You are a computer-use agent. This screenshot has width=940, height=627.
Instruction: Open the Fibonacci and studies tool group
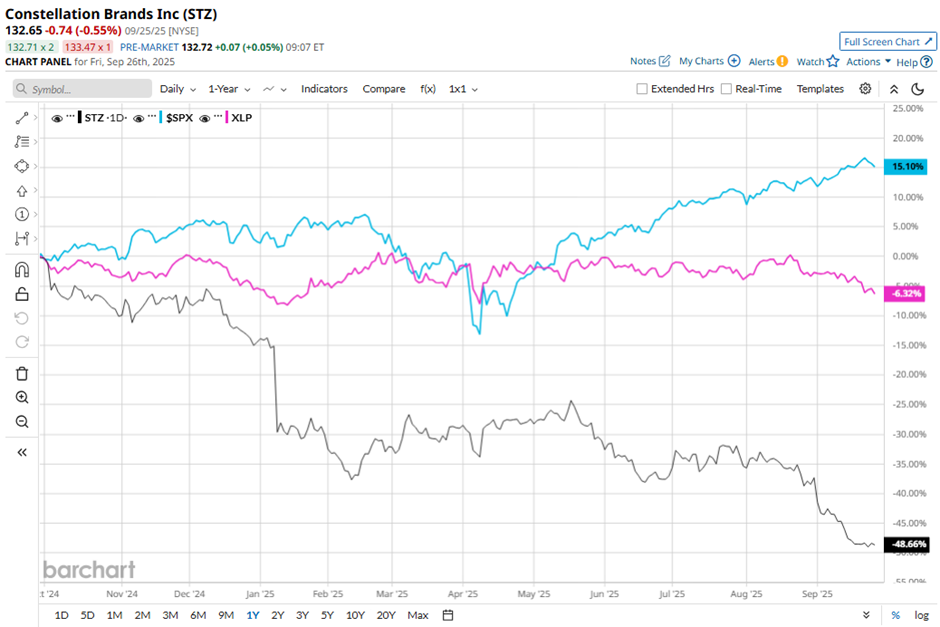pyautogui.click(x=22, y=142)
